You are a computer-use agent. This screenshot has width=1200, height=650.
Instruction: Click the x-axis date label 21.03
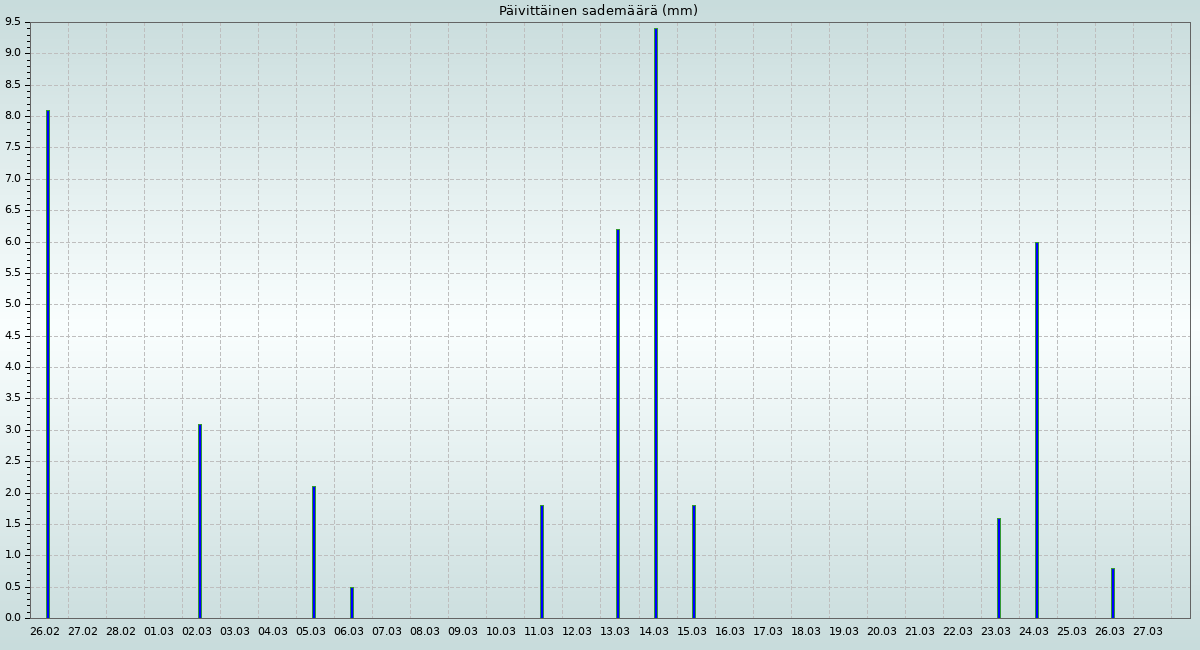[x=920, y=632]
